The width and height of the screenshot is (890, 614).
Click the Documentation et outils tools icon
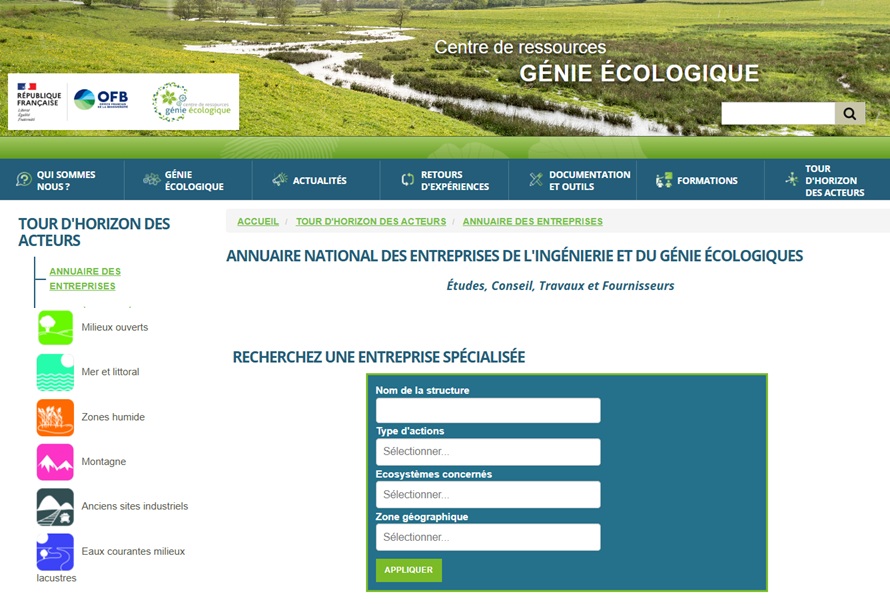click(x=536, y=180)
